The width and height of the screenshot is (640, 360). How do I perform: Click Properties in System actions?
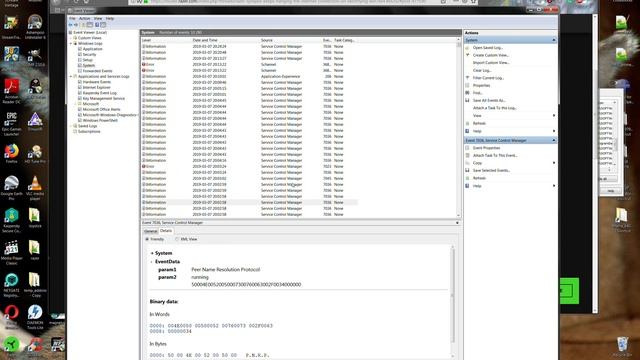tap(481, 86)
